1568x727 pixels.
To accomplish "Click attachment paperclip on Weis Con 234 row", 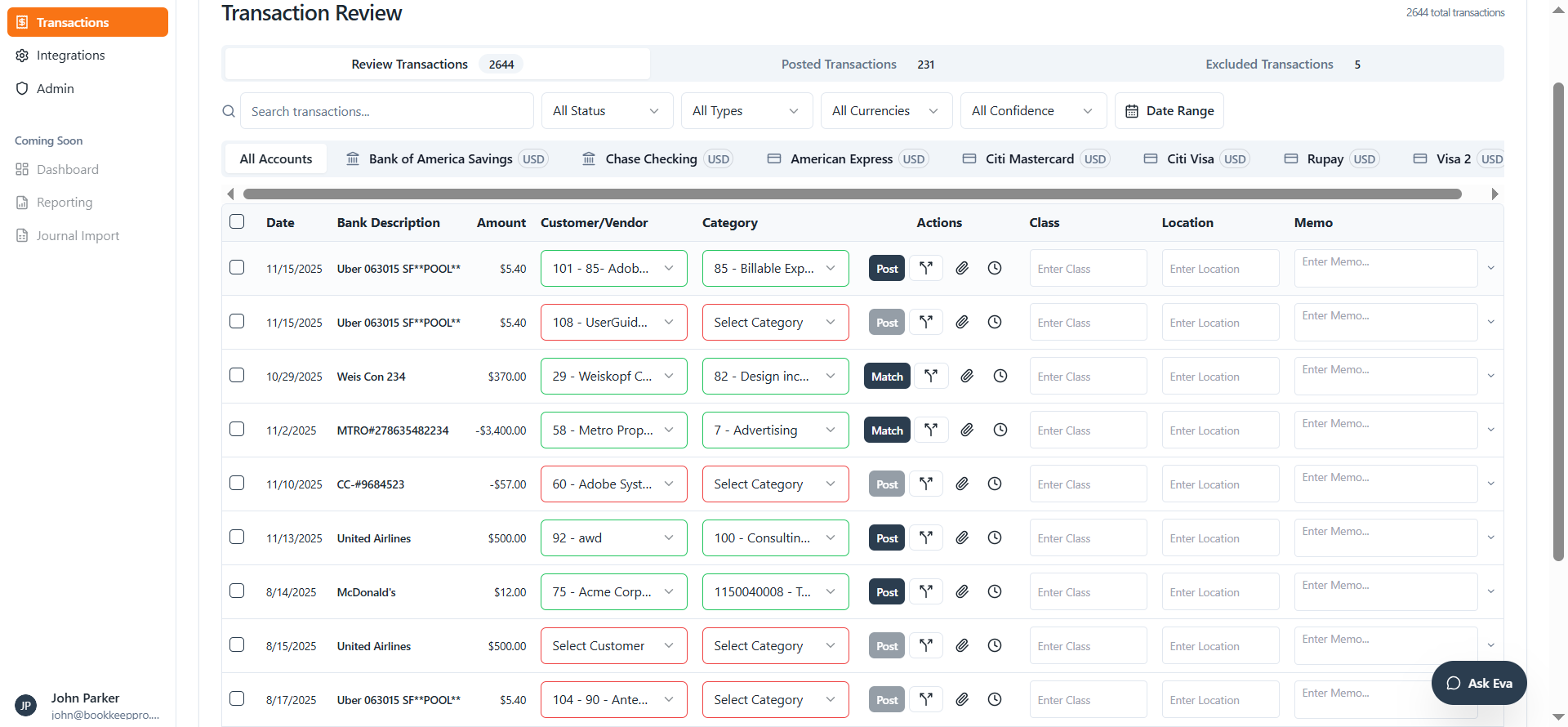I will pos(967,376).
